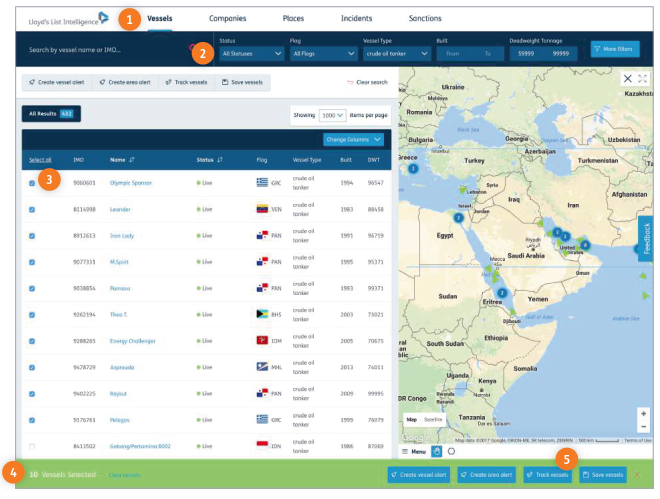Open the Gebang/Pertamina 8002 vessel link
Viewport: 660px width, 499px height.
pyautogui.click(x=140, y=446)
